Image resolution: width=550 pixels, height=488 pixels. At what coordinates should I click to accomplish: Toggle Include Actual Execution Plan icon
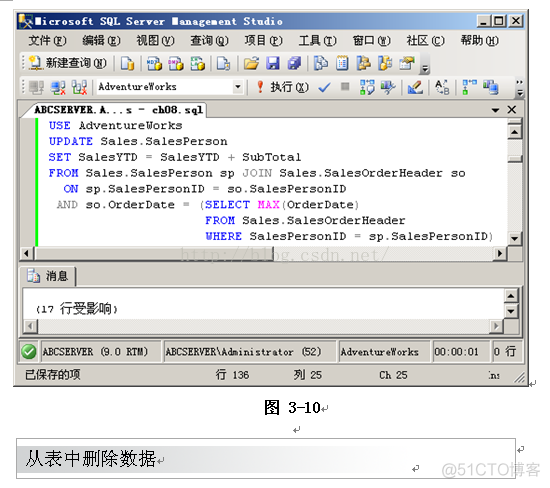(469, 87)
